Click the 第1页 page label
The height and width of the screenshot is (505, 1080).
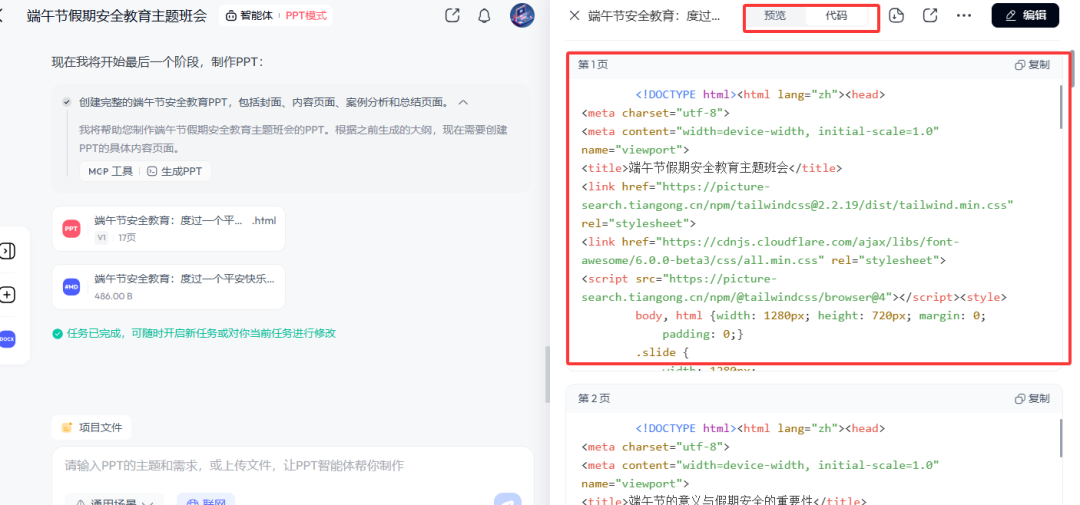tap(593, 65)
